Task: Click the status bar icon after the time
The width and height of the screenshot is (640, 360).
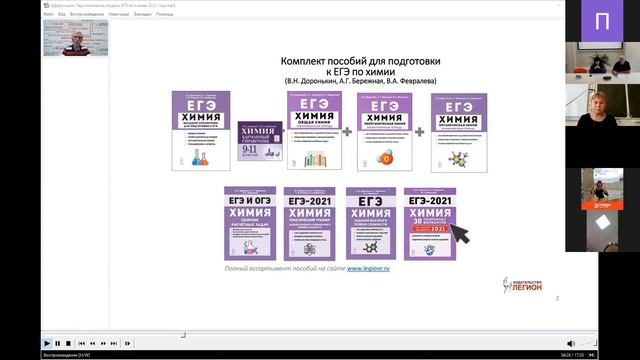Action: pyautogui.click(x=591, y=355)
